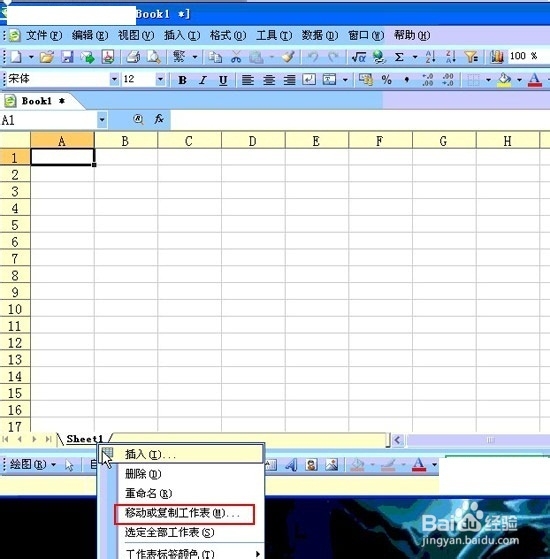The image size is (550, 559).
Task: Jump to the first sheet tab
Action: (5, 439)
